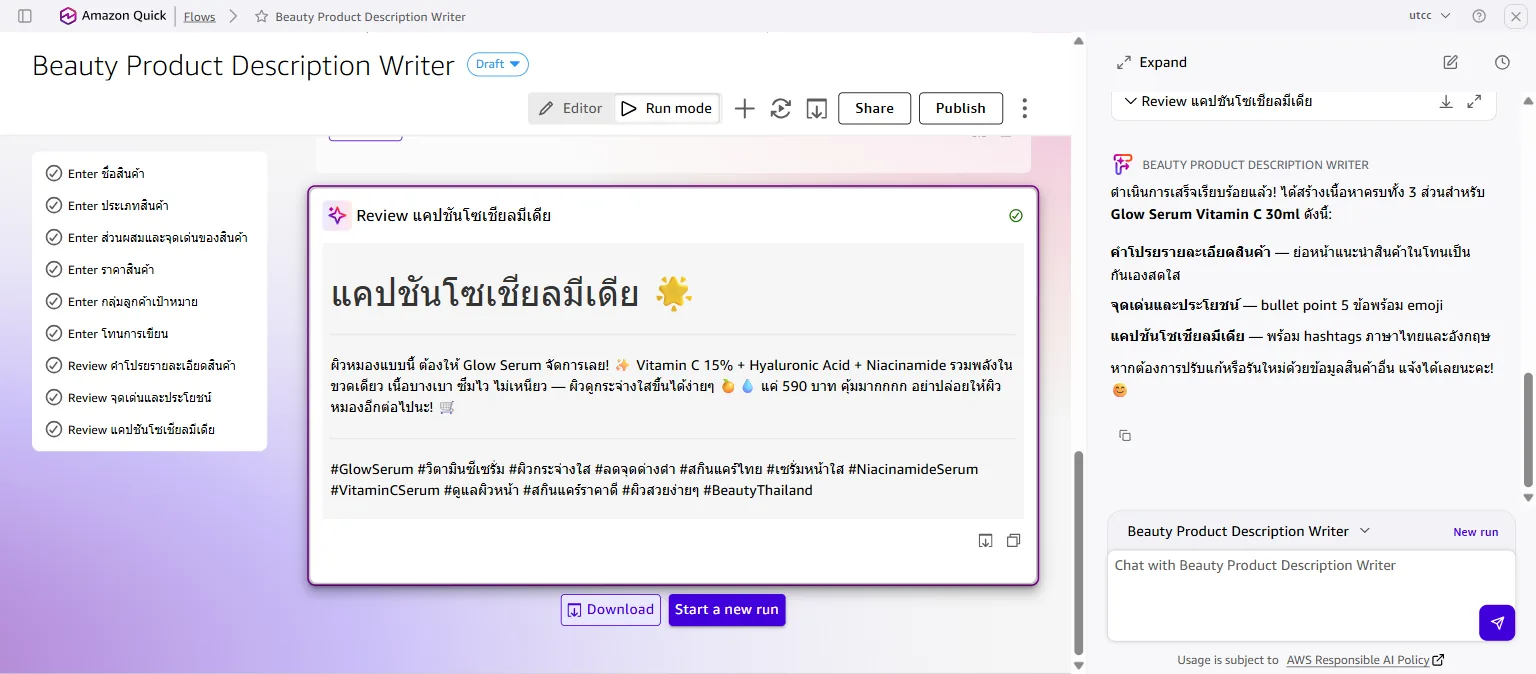Open Amazon Quick home logo
Viewport: 1536px width, 674px height.
point(112,16)
